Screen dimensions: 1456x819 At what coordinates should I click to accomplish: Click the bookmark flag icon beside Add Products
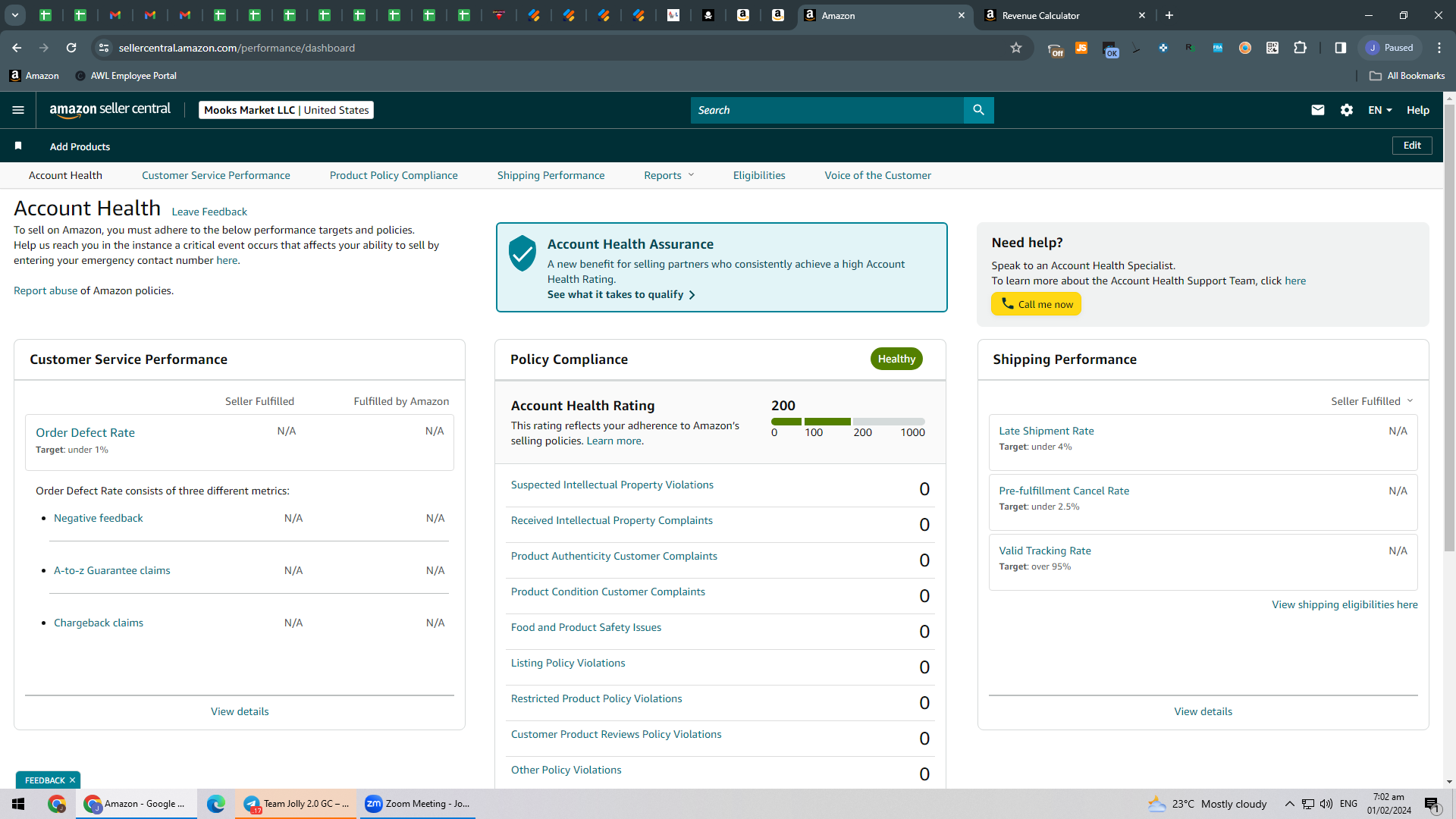18,146
